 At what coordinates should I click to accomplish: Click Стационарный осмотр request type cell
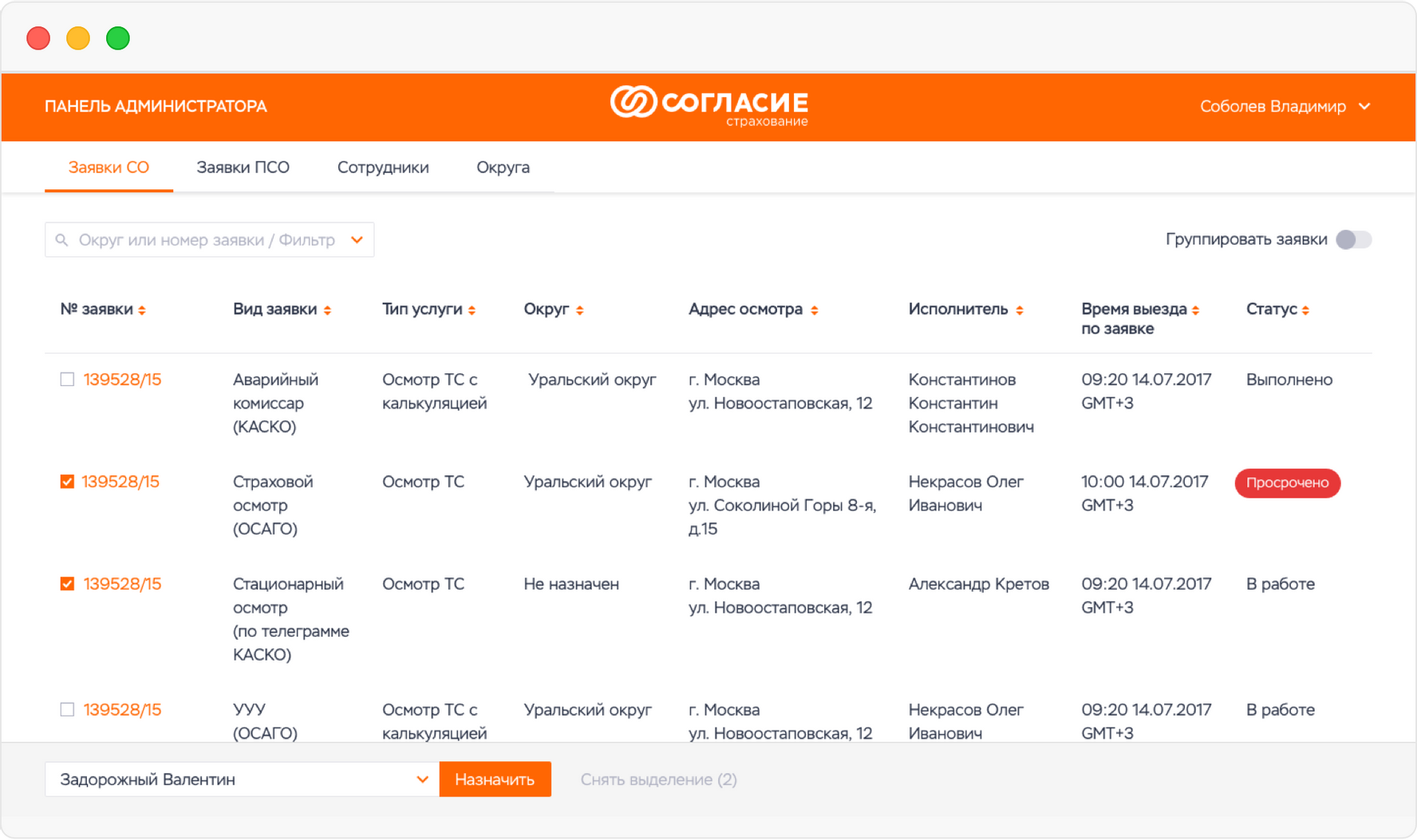[290, 619]
